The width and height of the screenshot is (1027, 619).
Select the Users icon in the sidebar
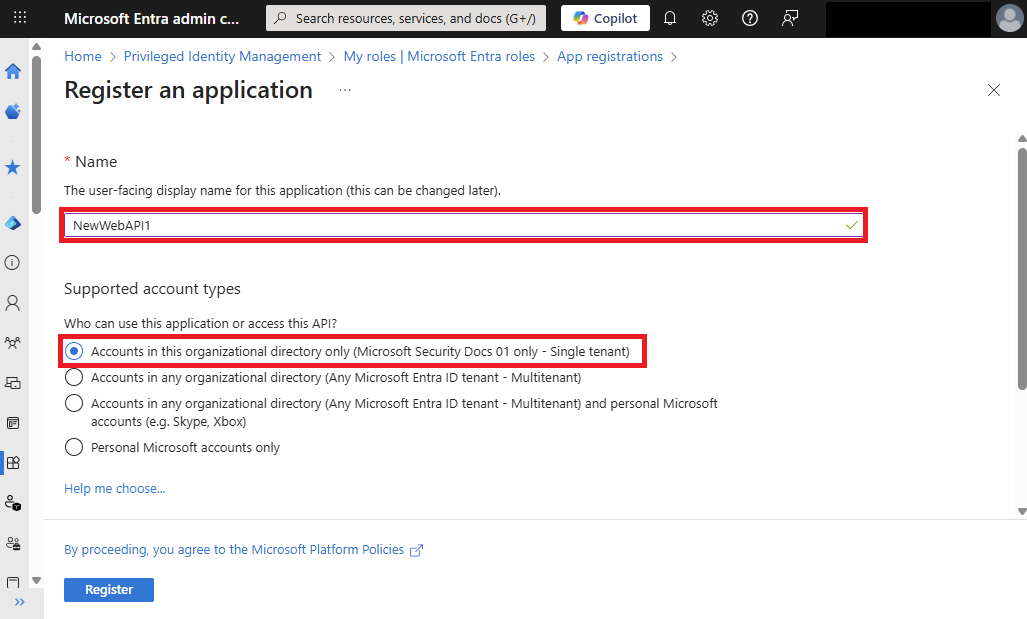pyautogui.click(x=13, y=302)
